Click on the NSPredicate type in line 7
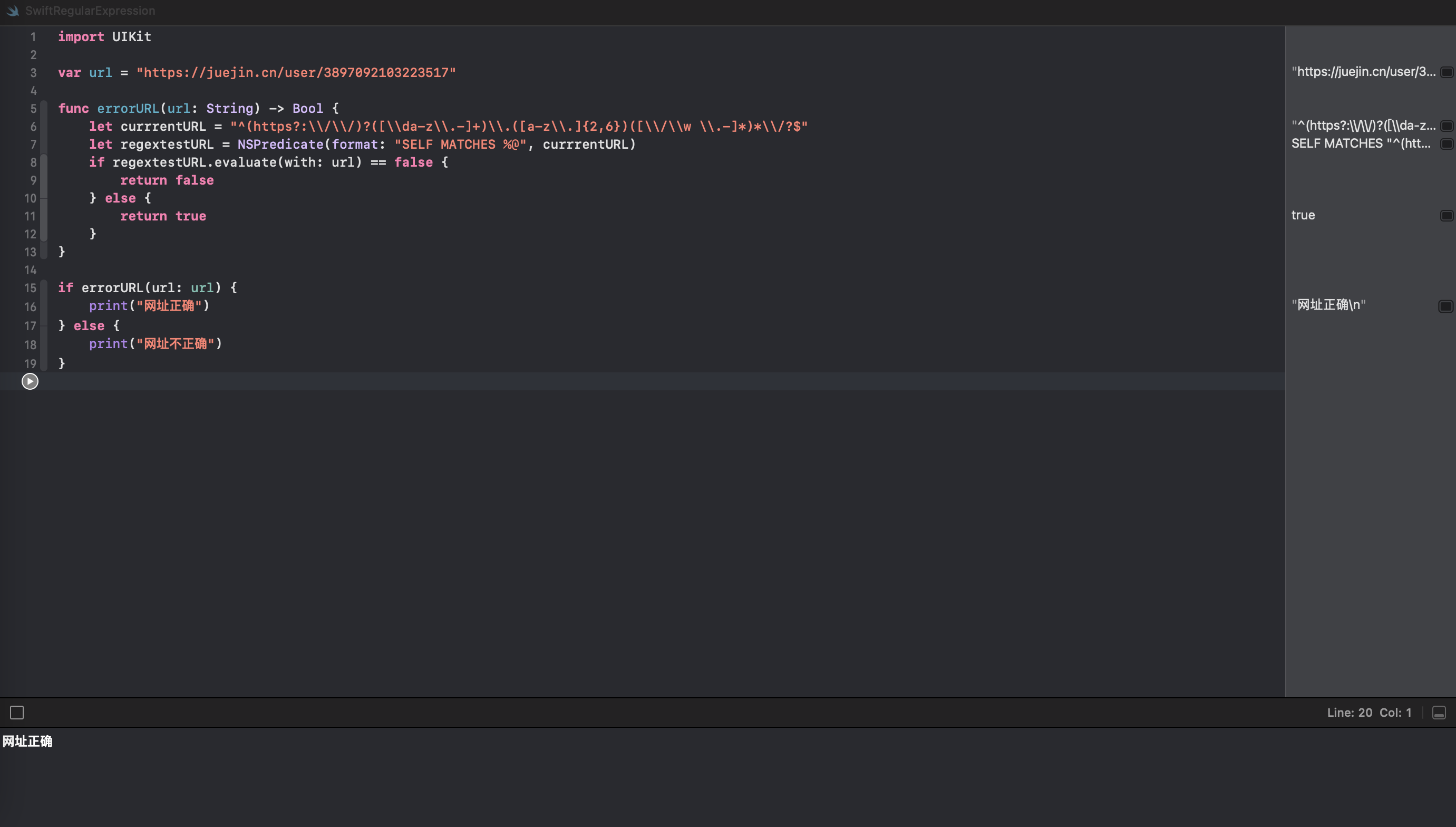 coord(280,145)
